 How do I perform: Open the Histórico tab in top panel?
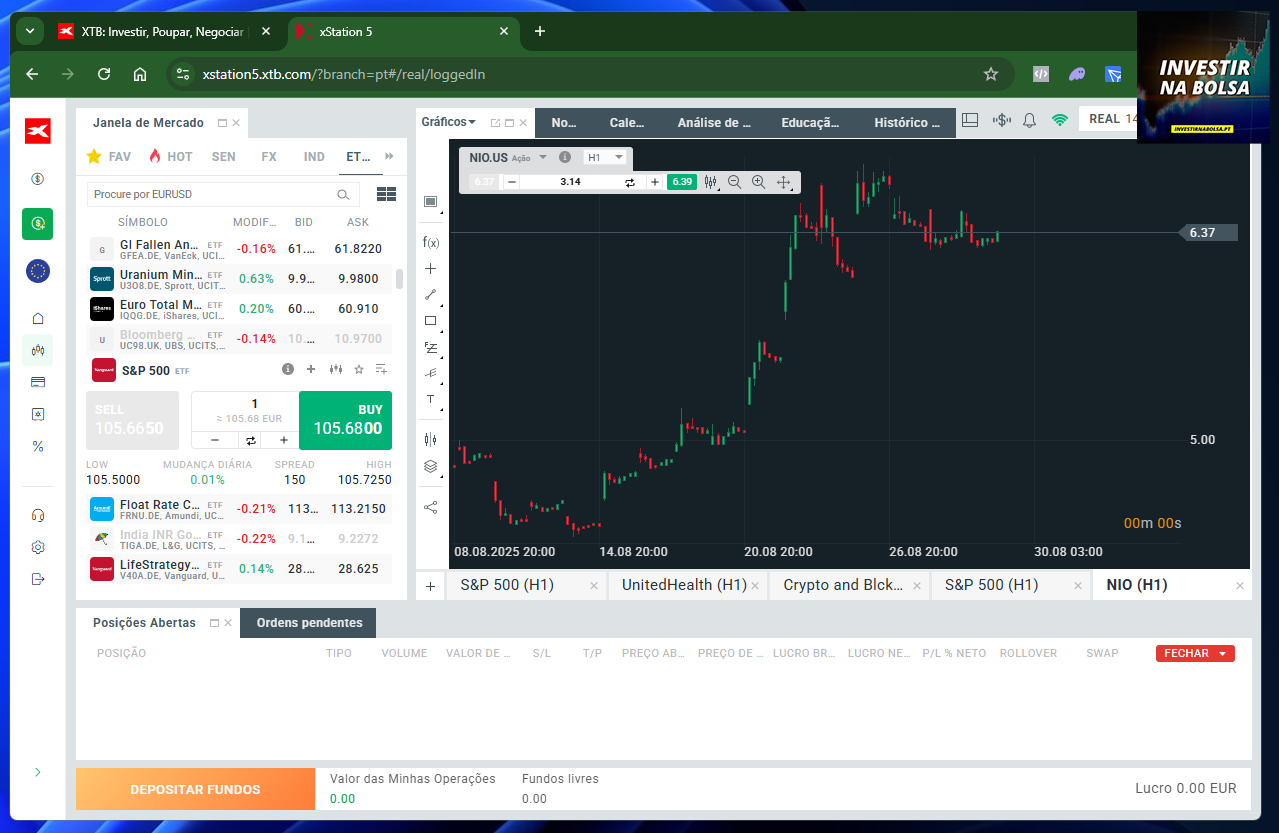pyautogui.click(x=907, y=123)
